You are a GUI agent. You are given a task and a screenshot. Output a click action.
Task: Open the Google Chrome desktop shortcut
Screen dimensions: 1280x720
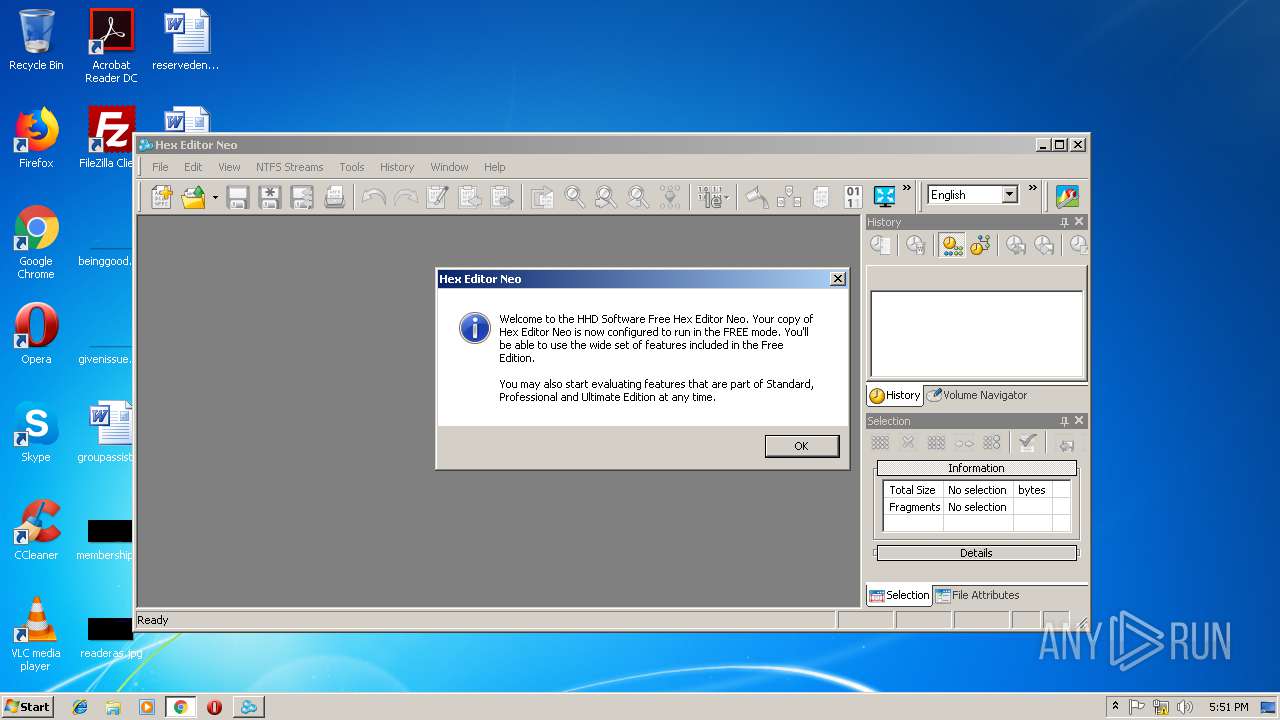coord(36,243)
